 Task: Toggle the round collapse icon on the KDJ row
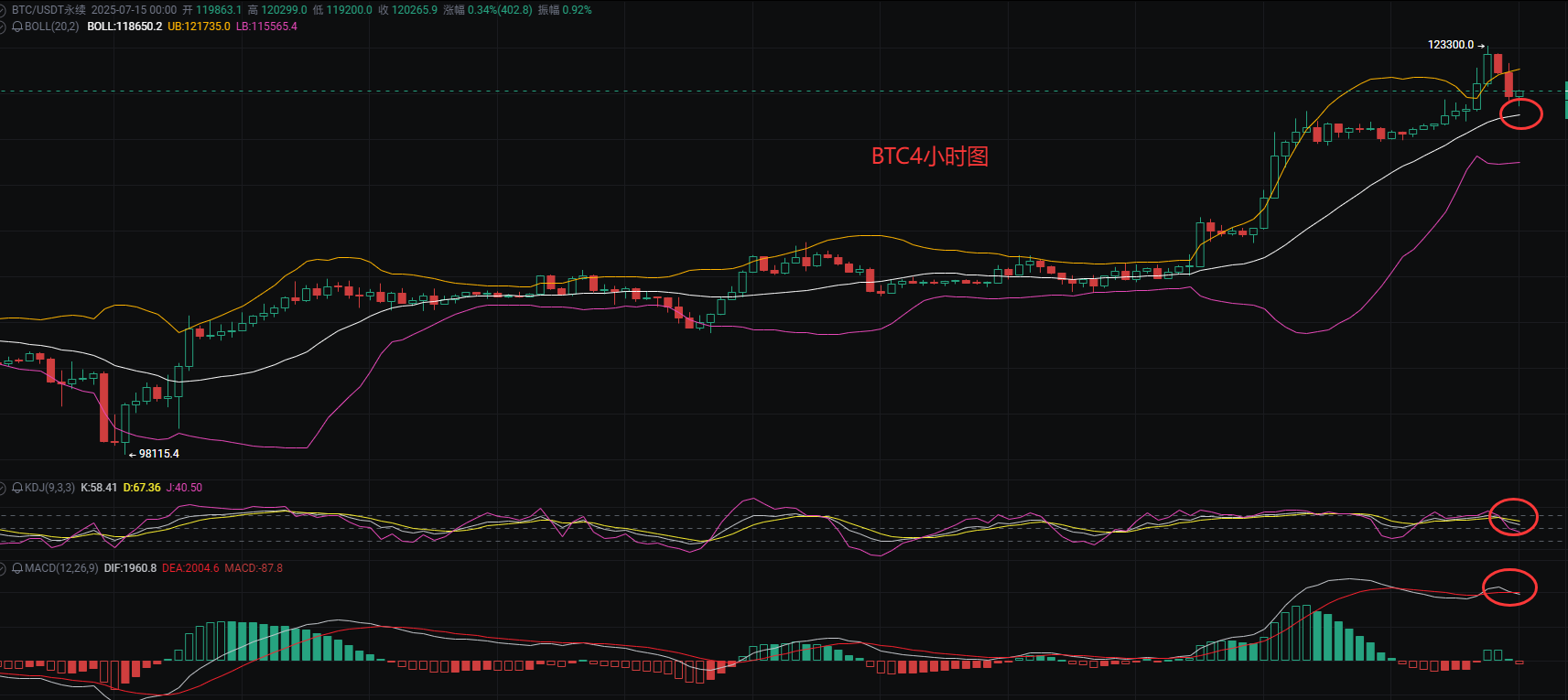(x=5, y=488)
